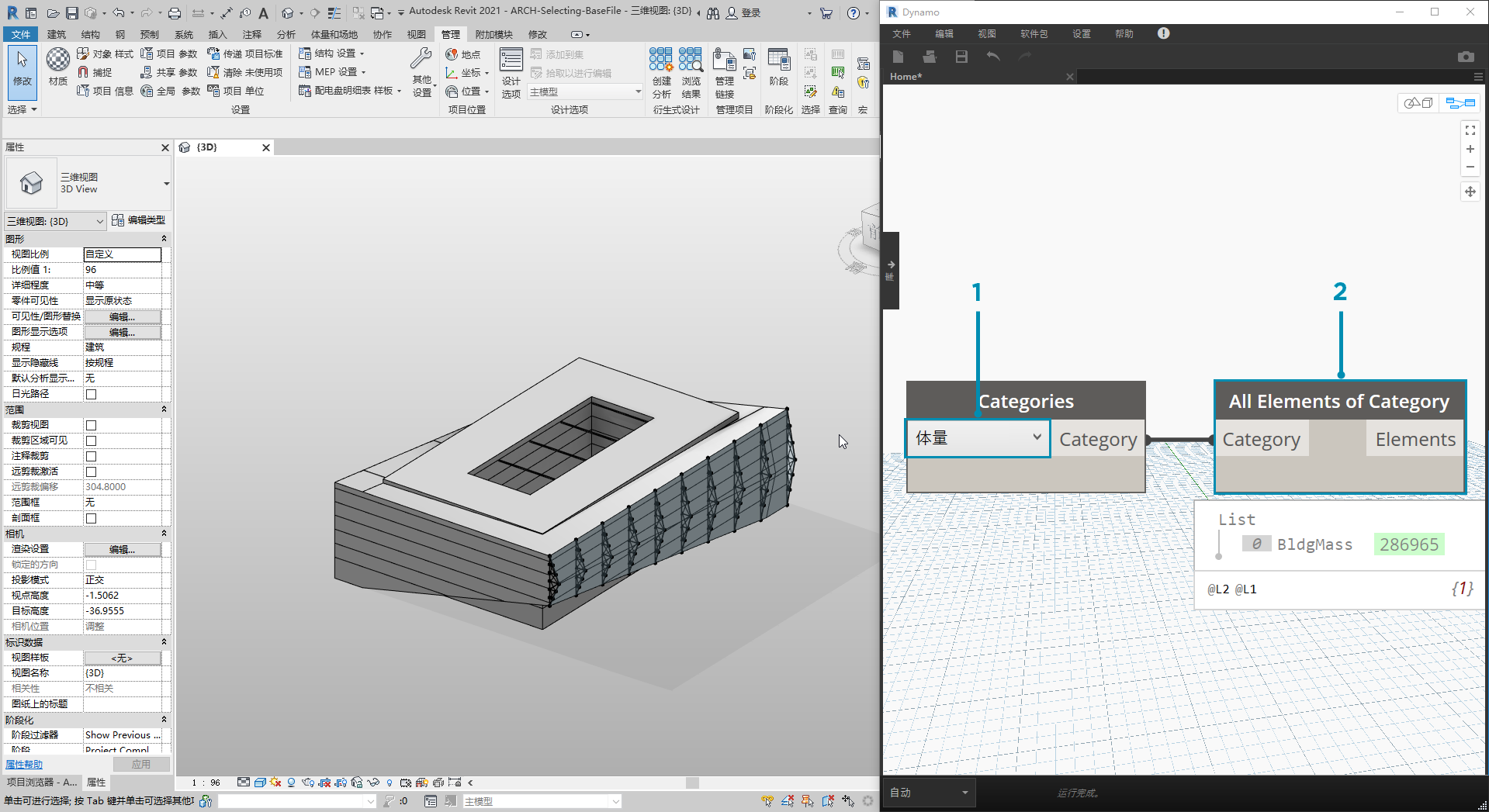The height and width of the screenshot is (812, 1489).
Task: Open Dynamo 软件包 menu
Action: tap(1034, 33)
